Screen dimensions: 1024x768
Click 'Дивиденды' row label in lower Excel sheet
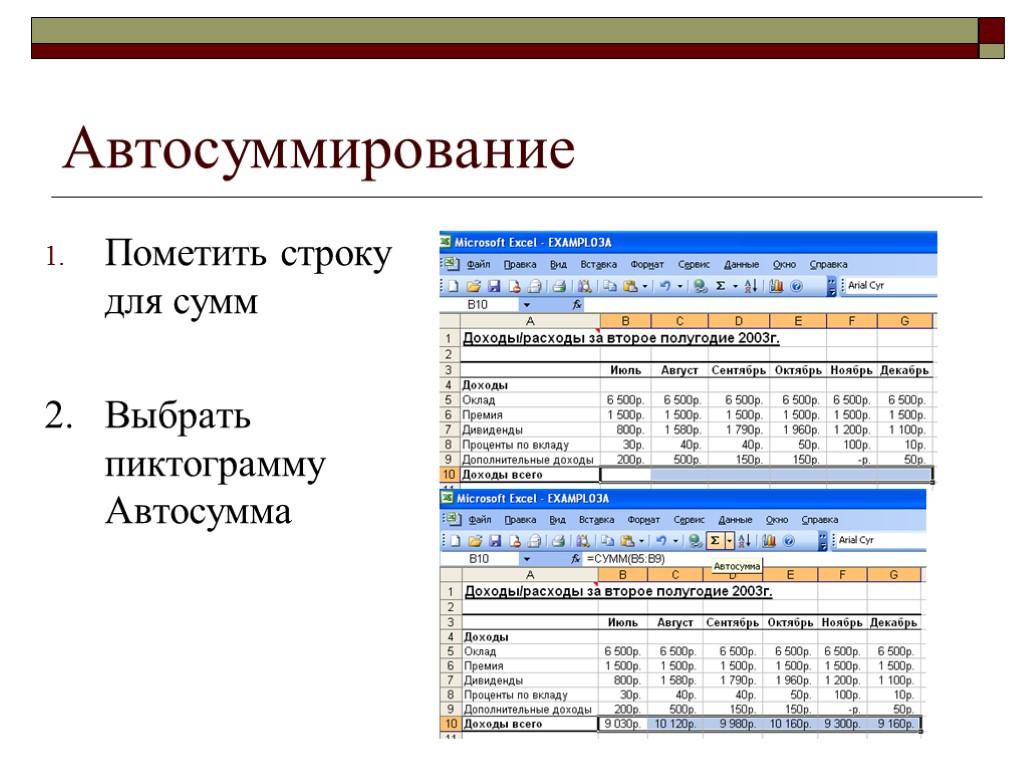tap(493, 680)
